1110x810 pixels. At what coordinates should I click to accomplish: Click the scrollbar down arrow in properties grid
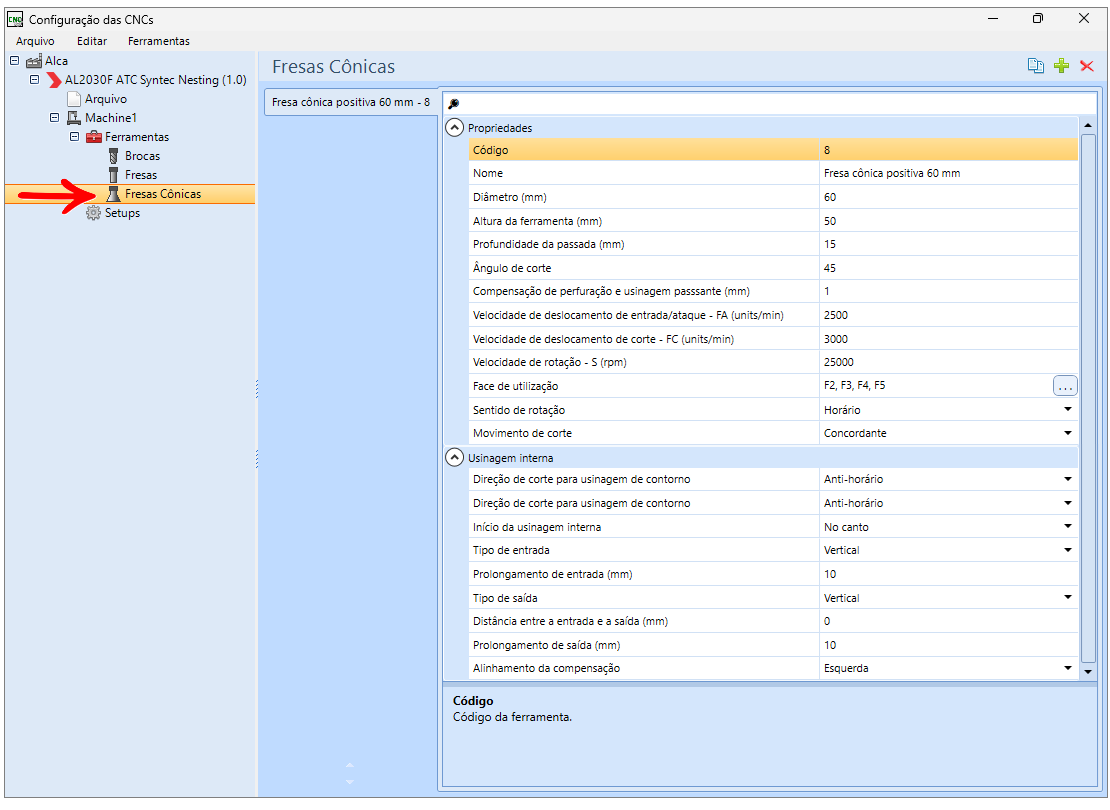tap(1088, 672)
